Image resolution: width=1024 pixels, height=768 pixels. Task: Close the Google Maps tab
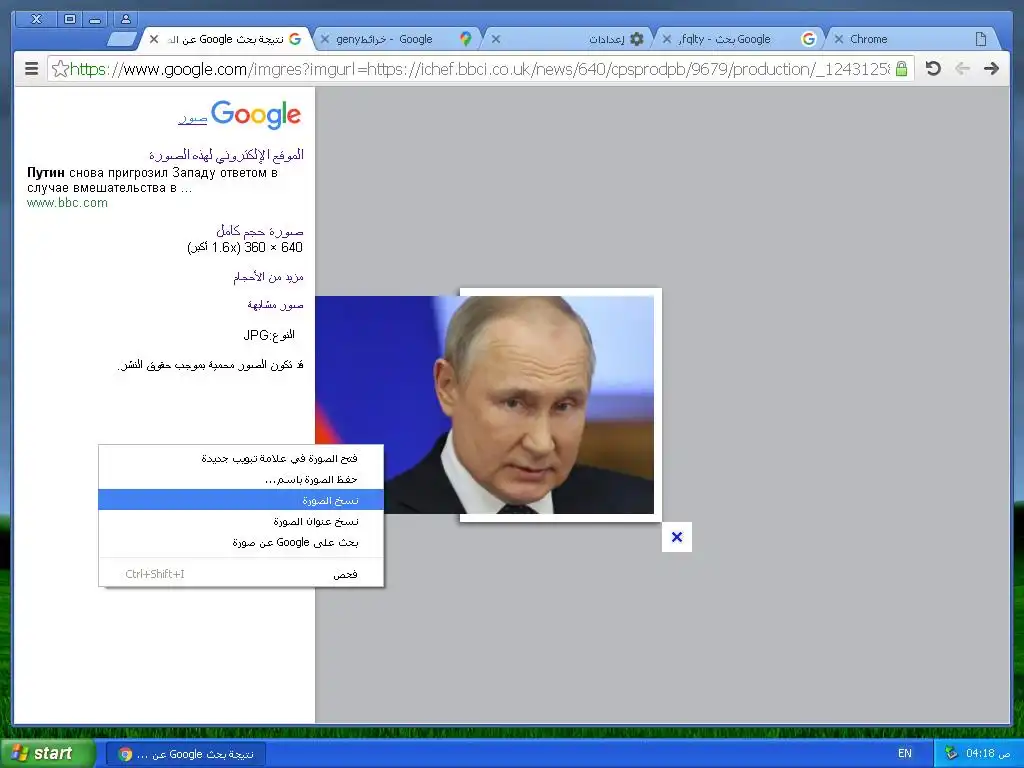[x=325, y=39]
